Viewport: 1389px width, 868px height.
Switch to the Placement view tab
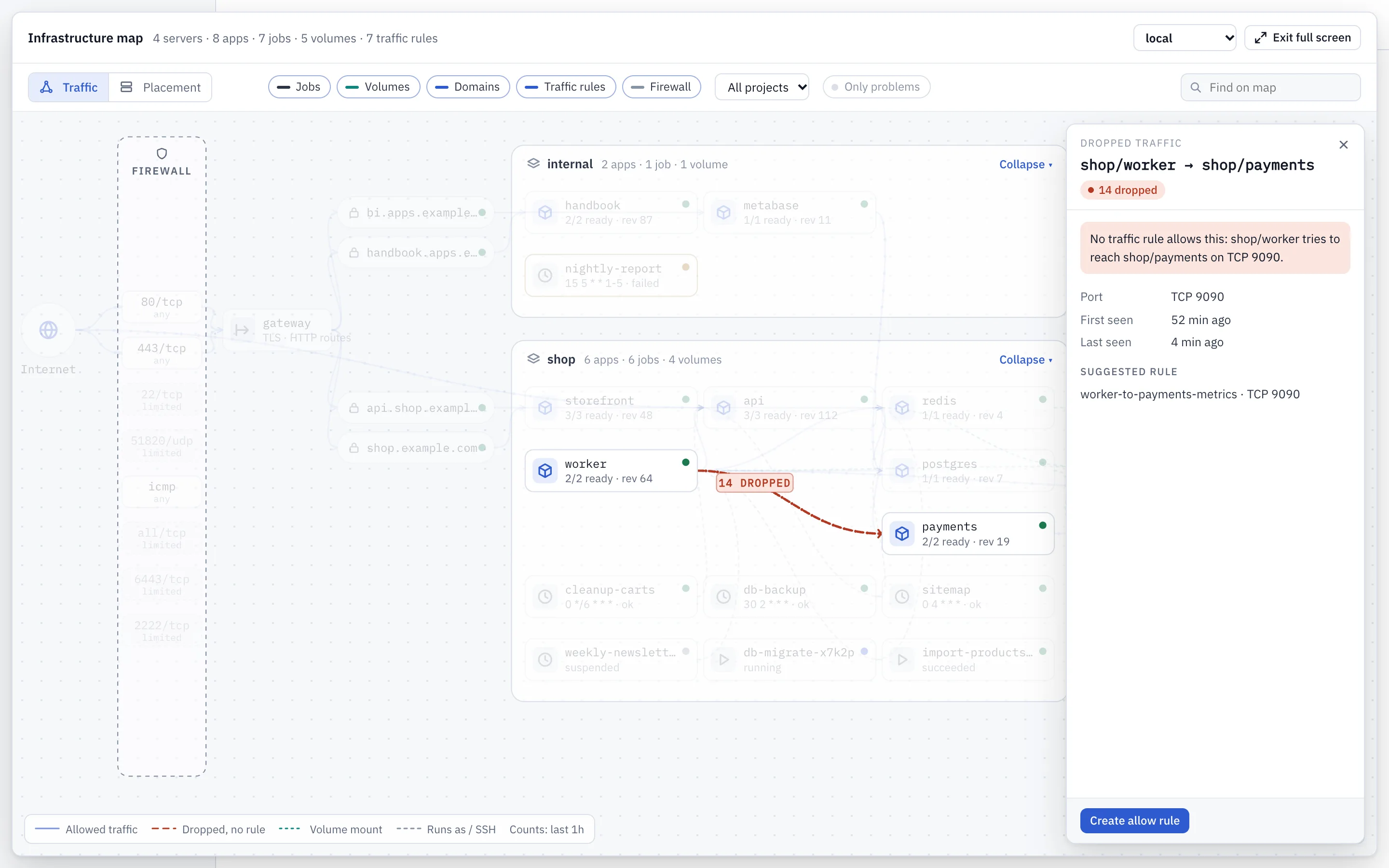coord(160,87)
